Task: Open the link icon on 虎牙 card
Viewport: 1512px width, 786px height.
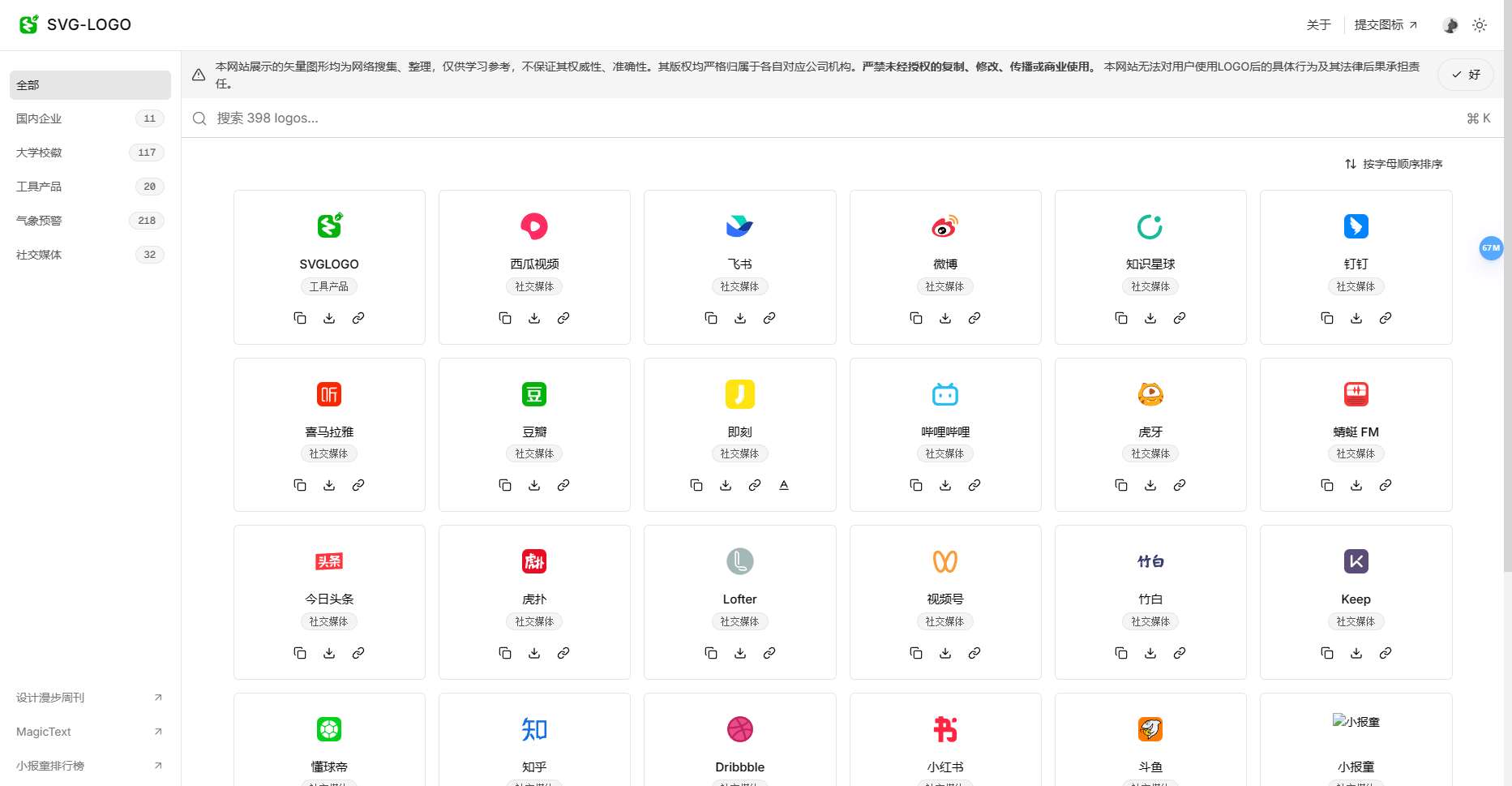Action: click(x=1180, y=485)
